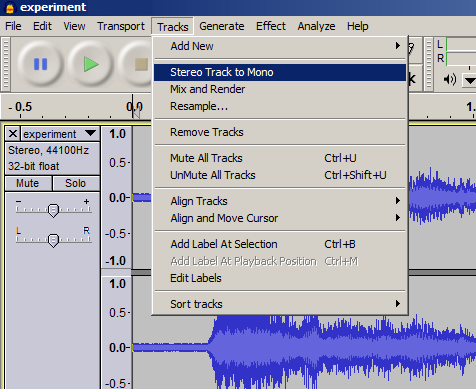
Task: Open the Help menu
Action: tap(358, 26)
